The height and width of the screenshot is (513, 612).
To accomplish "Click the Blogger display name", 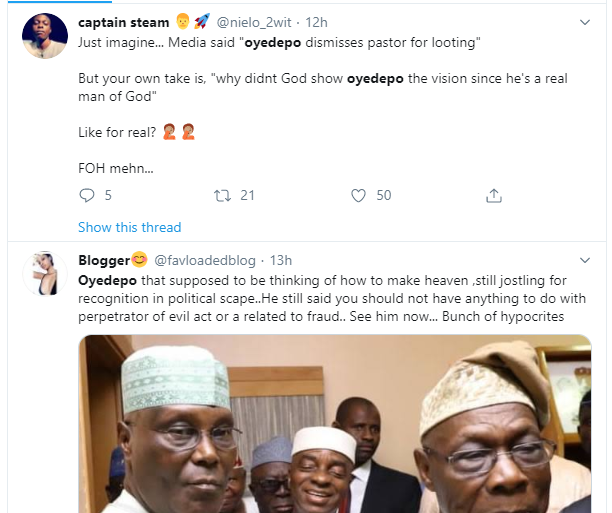I will [103, 260].
